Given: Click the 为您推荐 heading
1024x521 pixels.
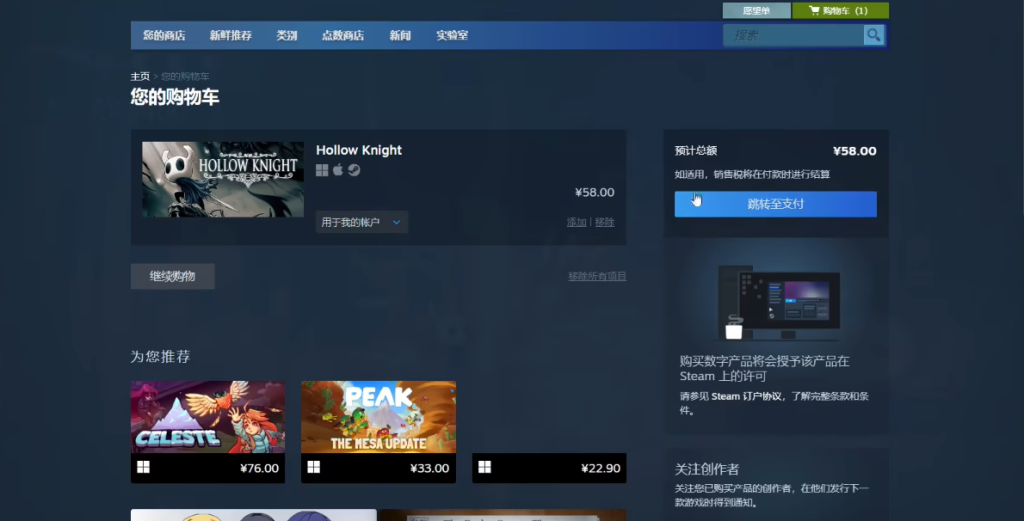Looking at the screenshot, I should 160,356.
